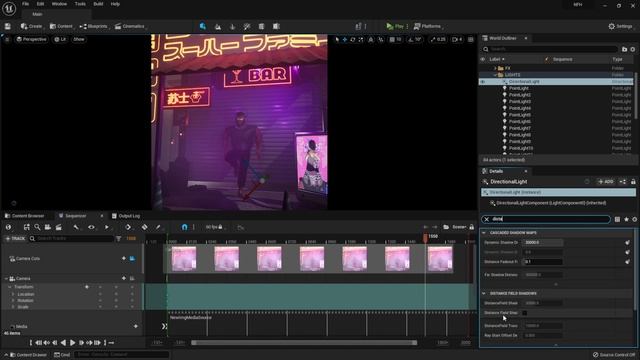Open the Edit menu
The height and width of the screenshot is (360, 640).
(40, 4)
